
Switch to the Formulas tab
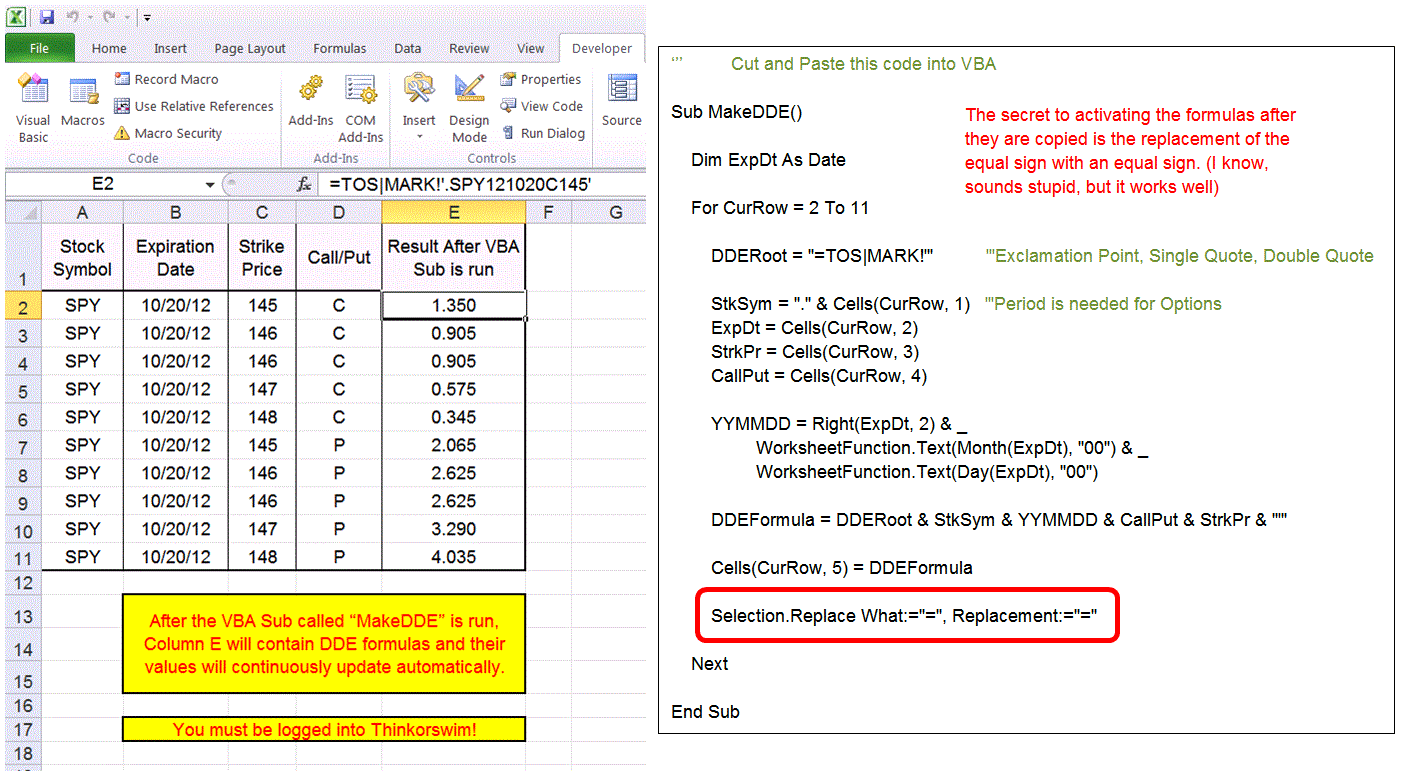[339, 48]
